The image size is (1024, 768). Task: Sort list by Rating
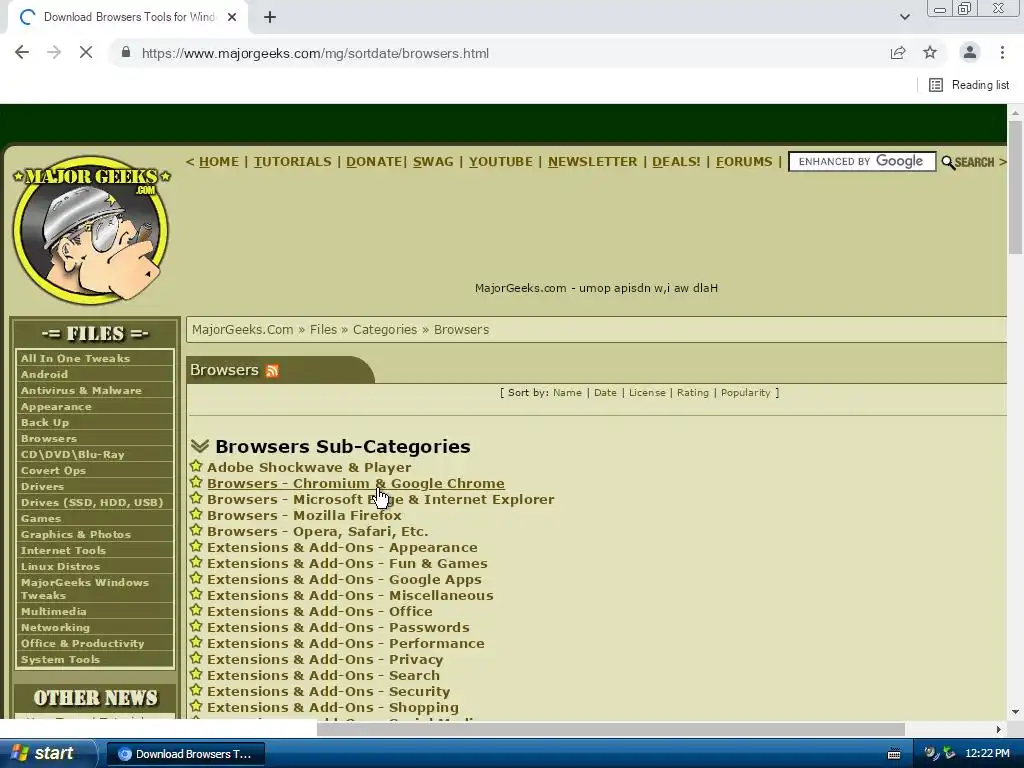[692, 392]
